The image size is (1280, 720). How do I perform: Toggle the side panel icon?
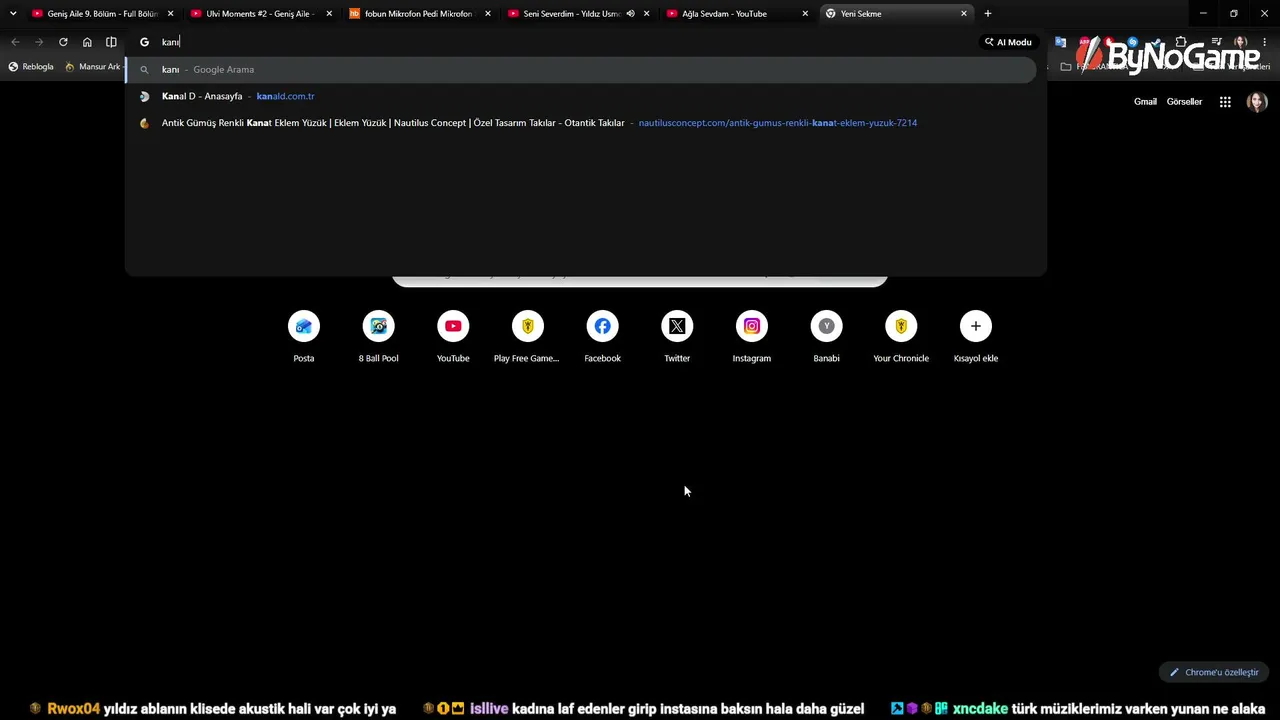coord(111,42)
